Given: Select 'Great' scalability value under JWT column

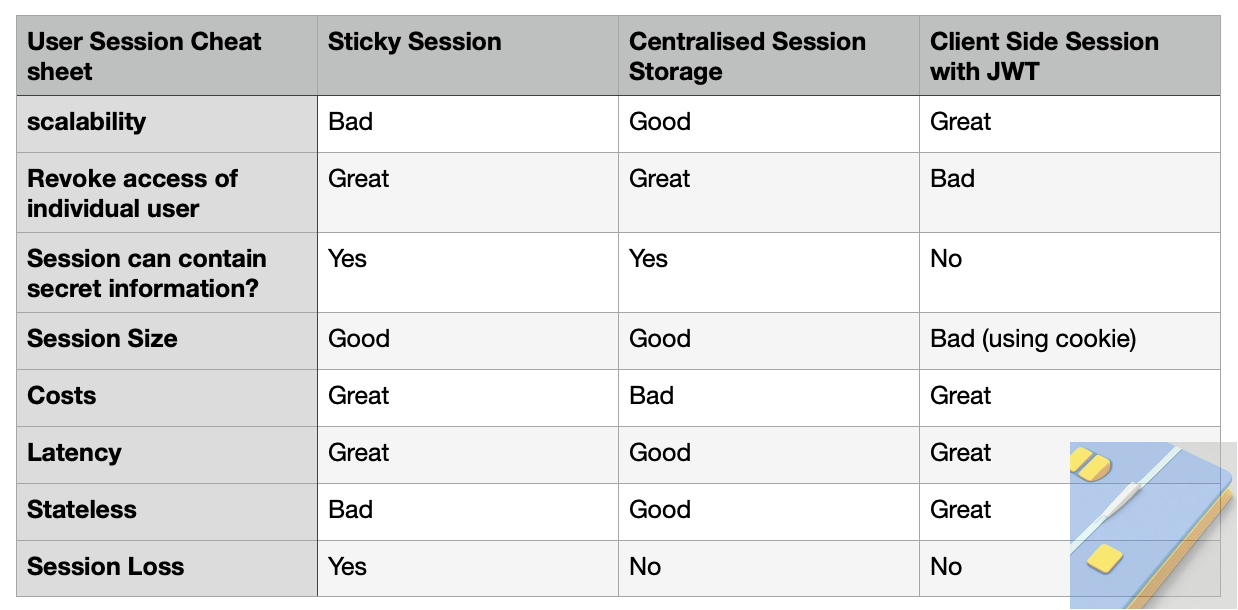Looking at the screenshot, I should [x=1070, y=124].
